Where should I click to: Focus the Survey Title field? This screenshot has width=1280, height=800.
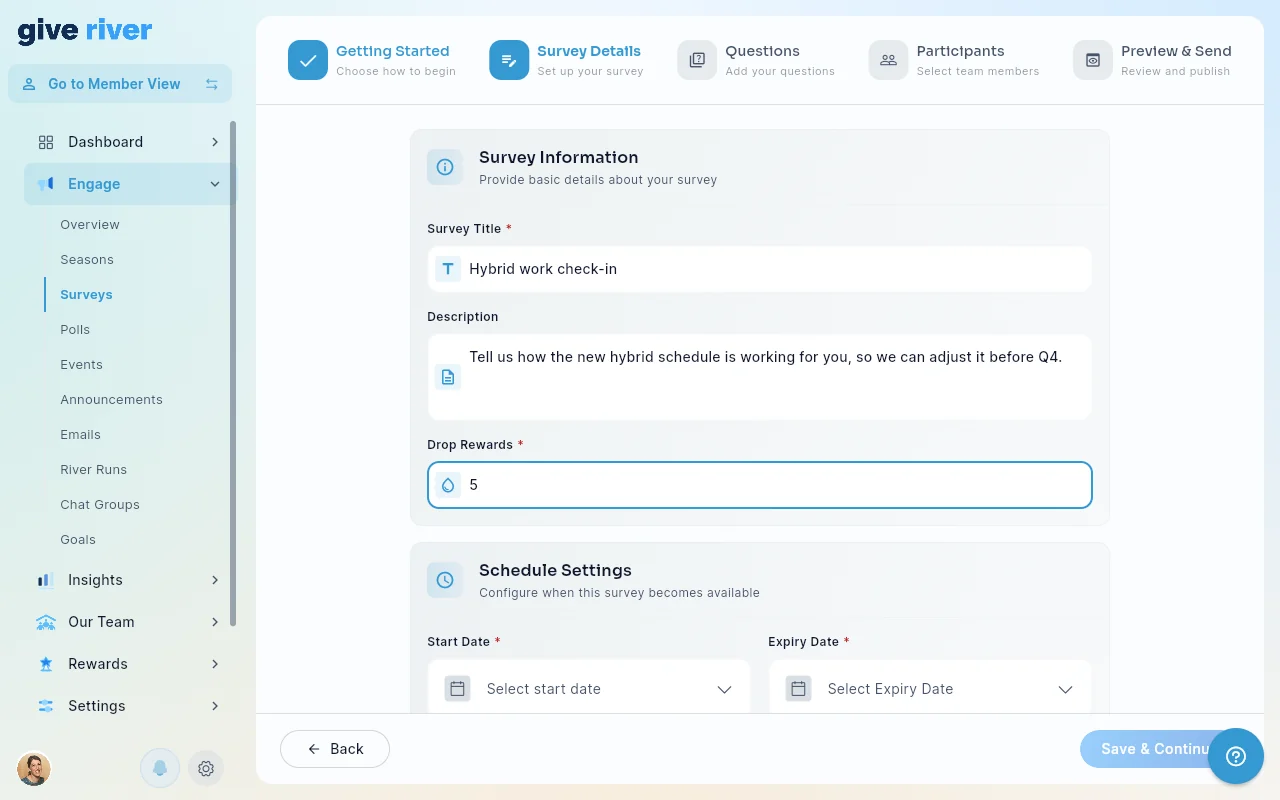(760, 269)
